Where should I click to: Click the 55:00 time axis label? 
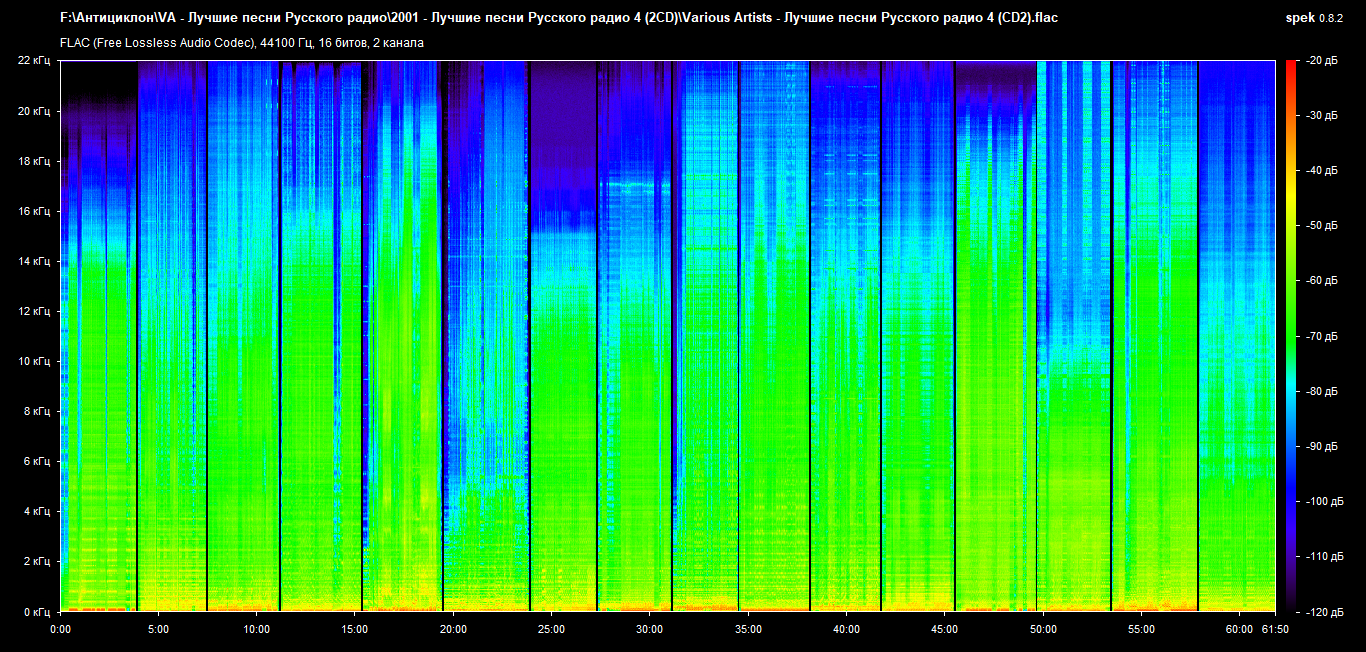1141,629
